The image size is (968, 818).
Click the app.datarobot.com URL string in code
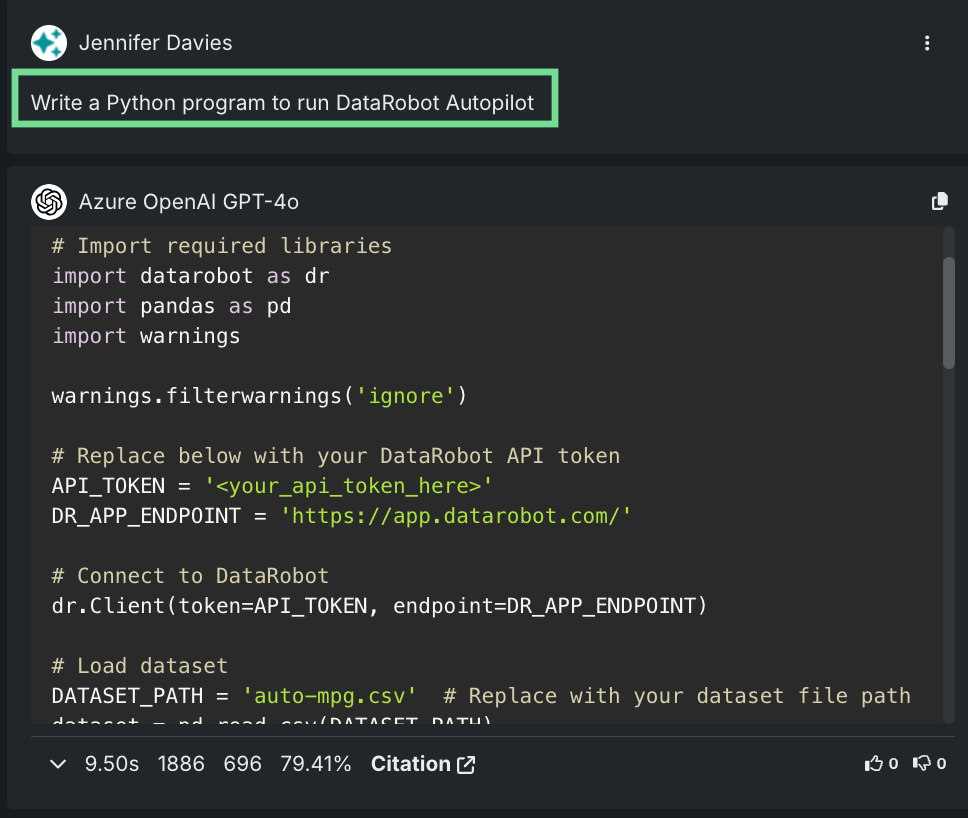click(x=456, y=516)
